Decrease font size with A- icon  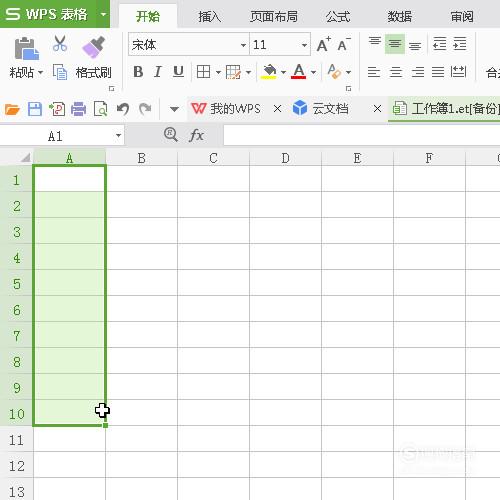click(x=344, y=44)
